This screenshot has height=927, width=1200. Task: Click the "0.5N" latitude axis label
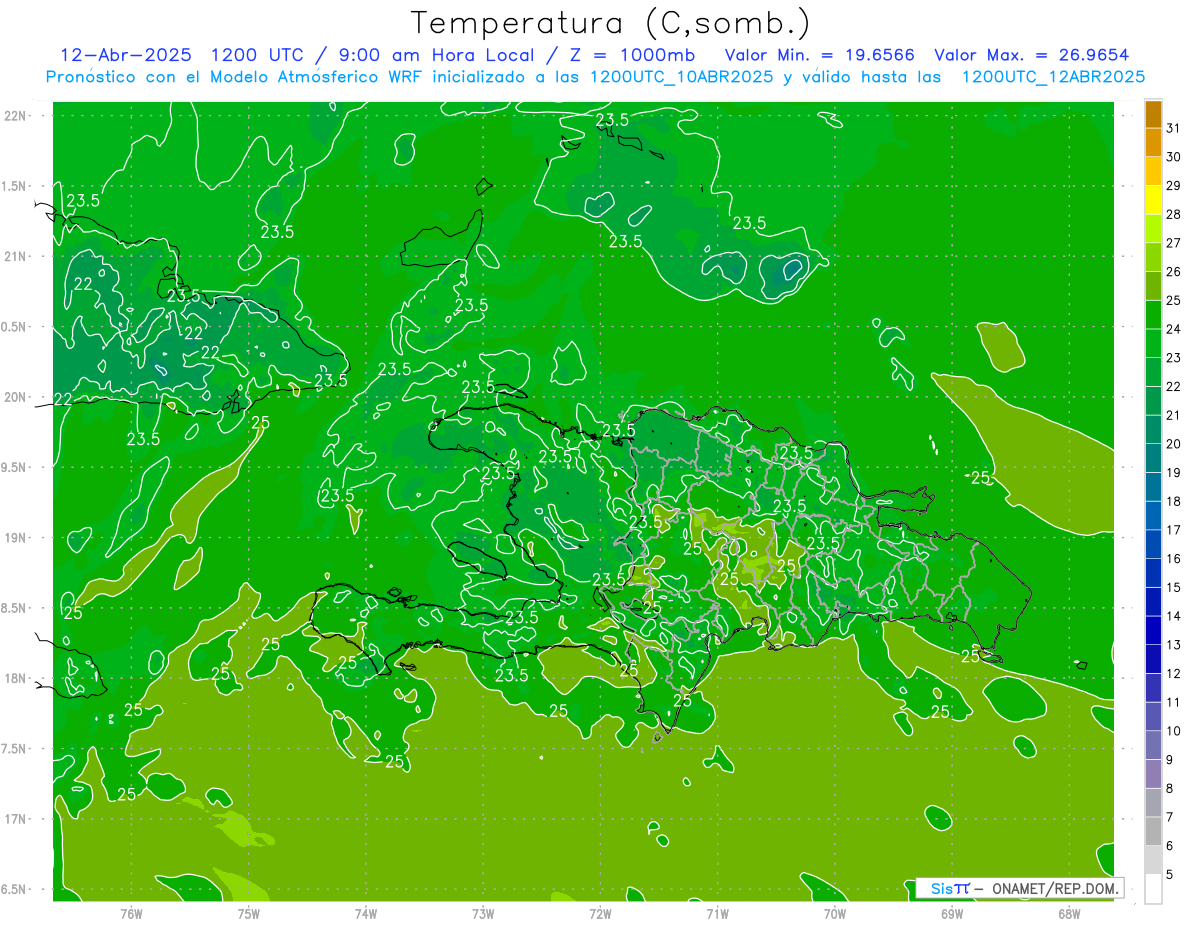point(14,327)
